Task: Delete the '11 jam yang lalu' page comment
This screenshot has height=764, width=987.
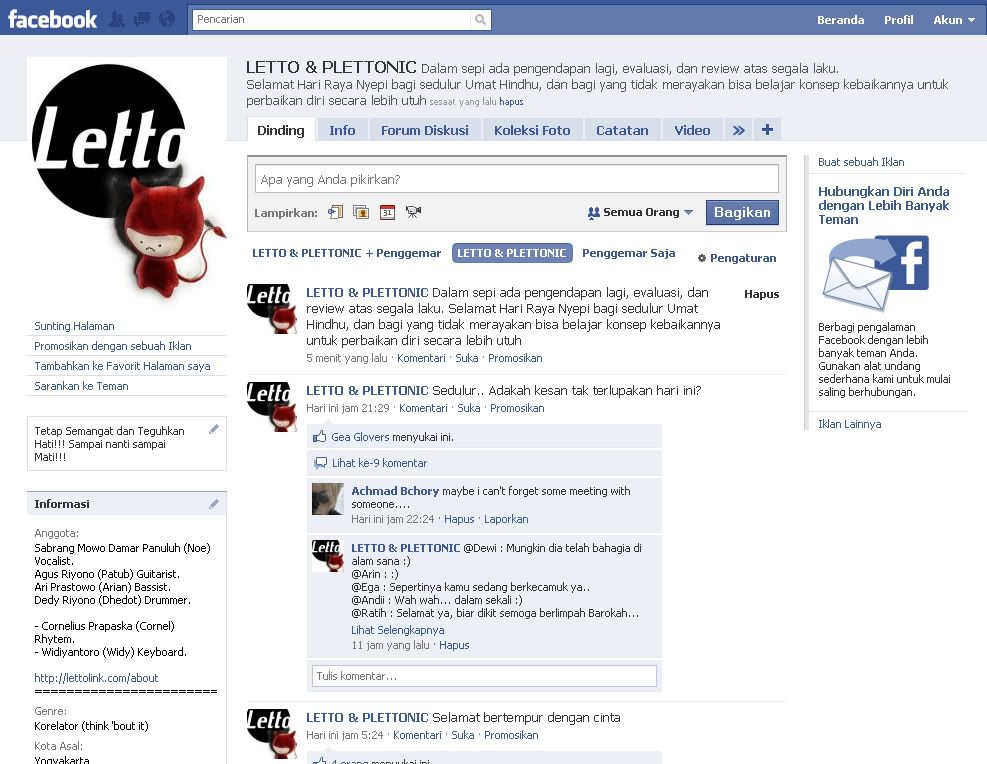Action: pos(454,645)
